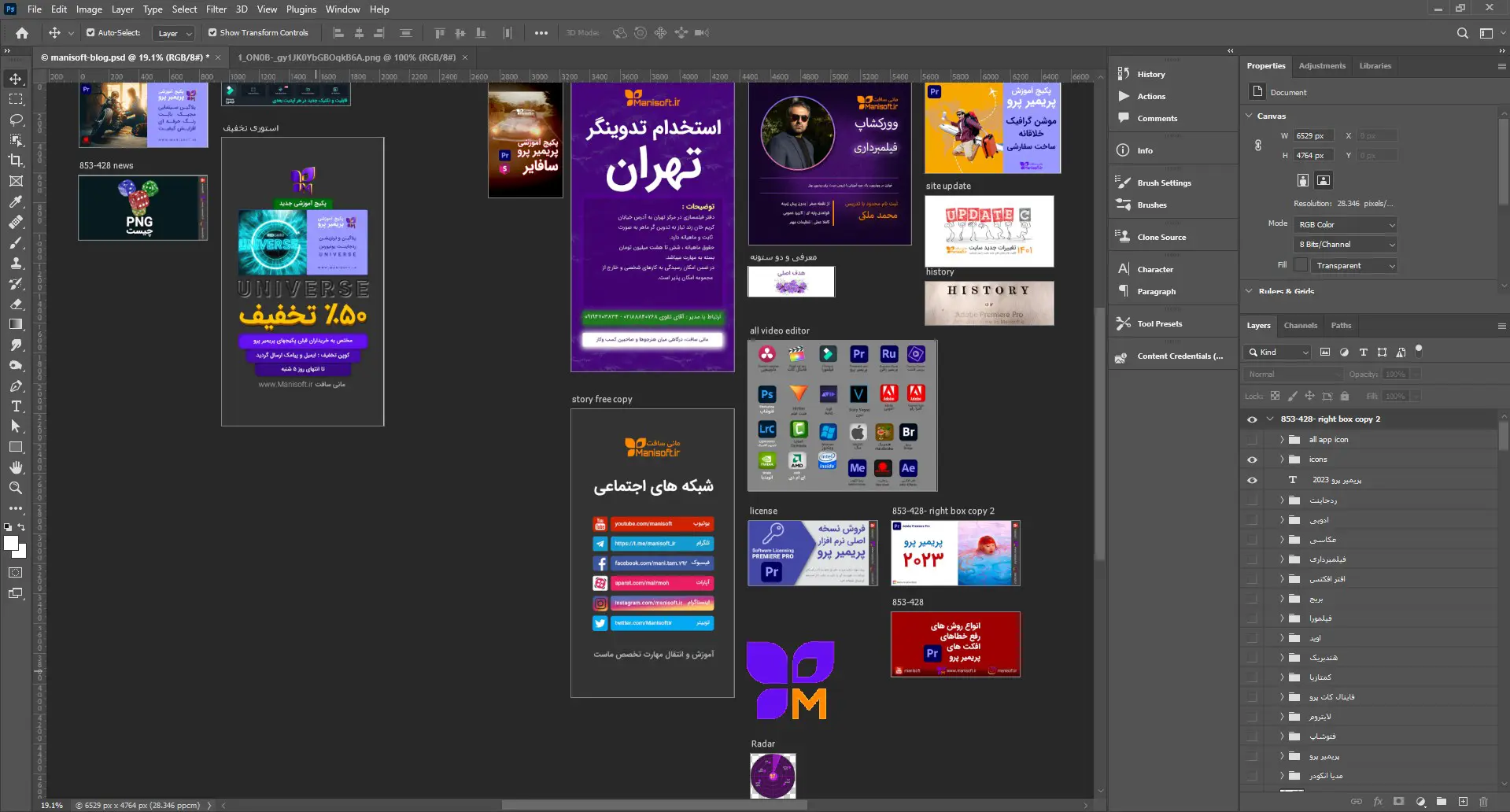Open the Clone Source panel
This screenshot has height=812, width=1510.
click(x=1161, y=238)
